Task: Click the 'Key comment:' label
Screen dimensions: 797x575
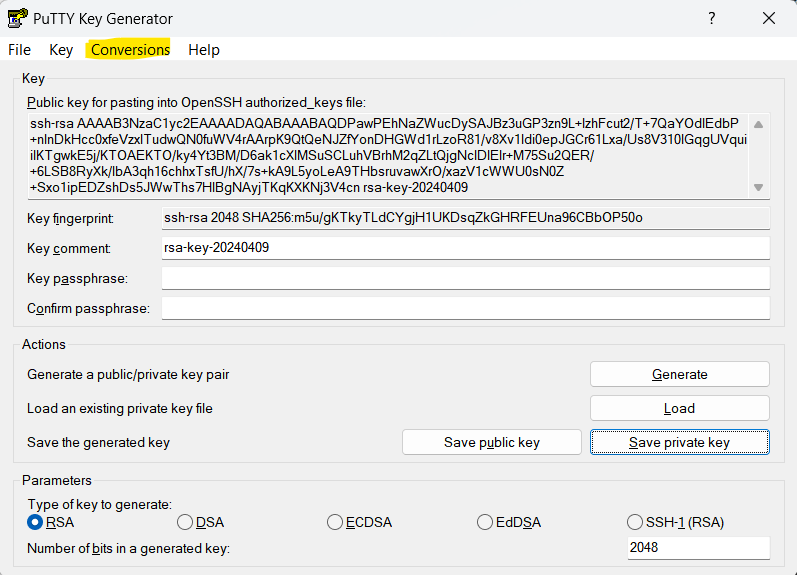Action: coord(69,249)
